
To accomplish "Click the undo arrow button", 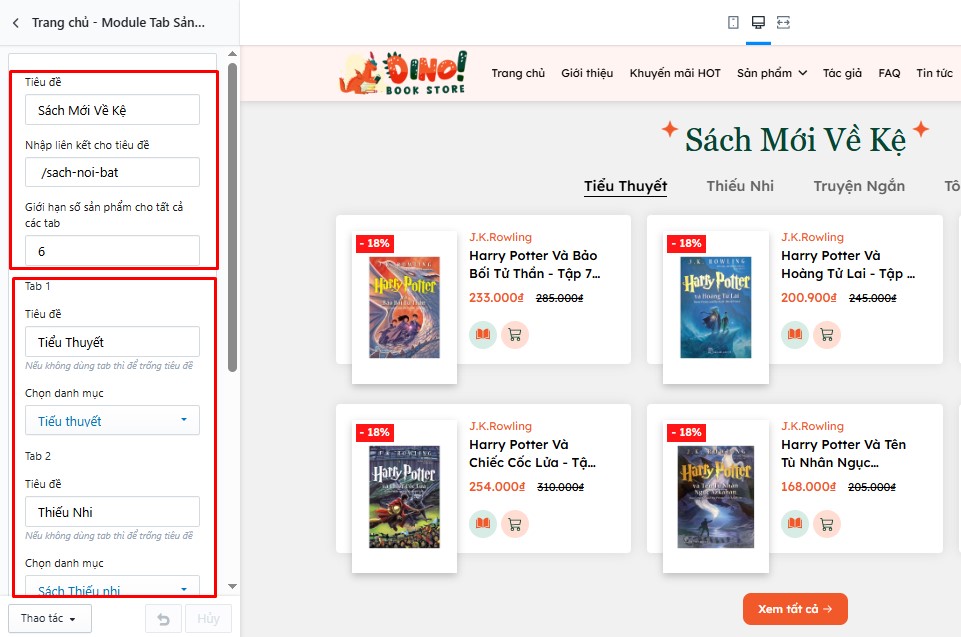I will [x=163, y=619].
